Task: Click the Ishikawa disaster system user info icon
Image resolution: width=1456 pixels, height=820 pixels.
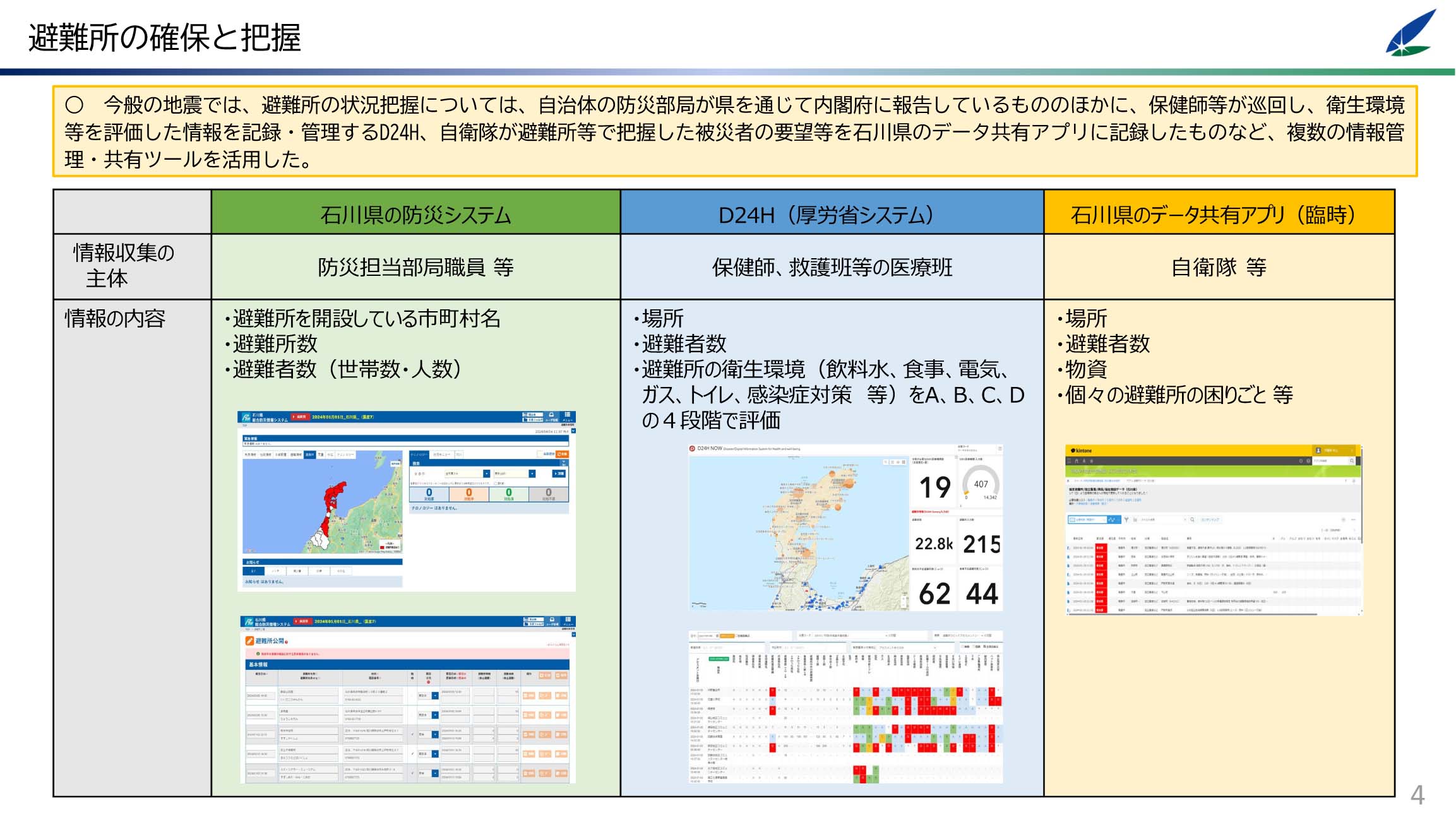Action: point(551,415)
